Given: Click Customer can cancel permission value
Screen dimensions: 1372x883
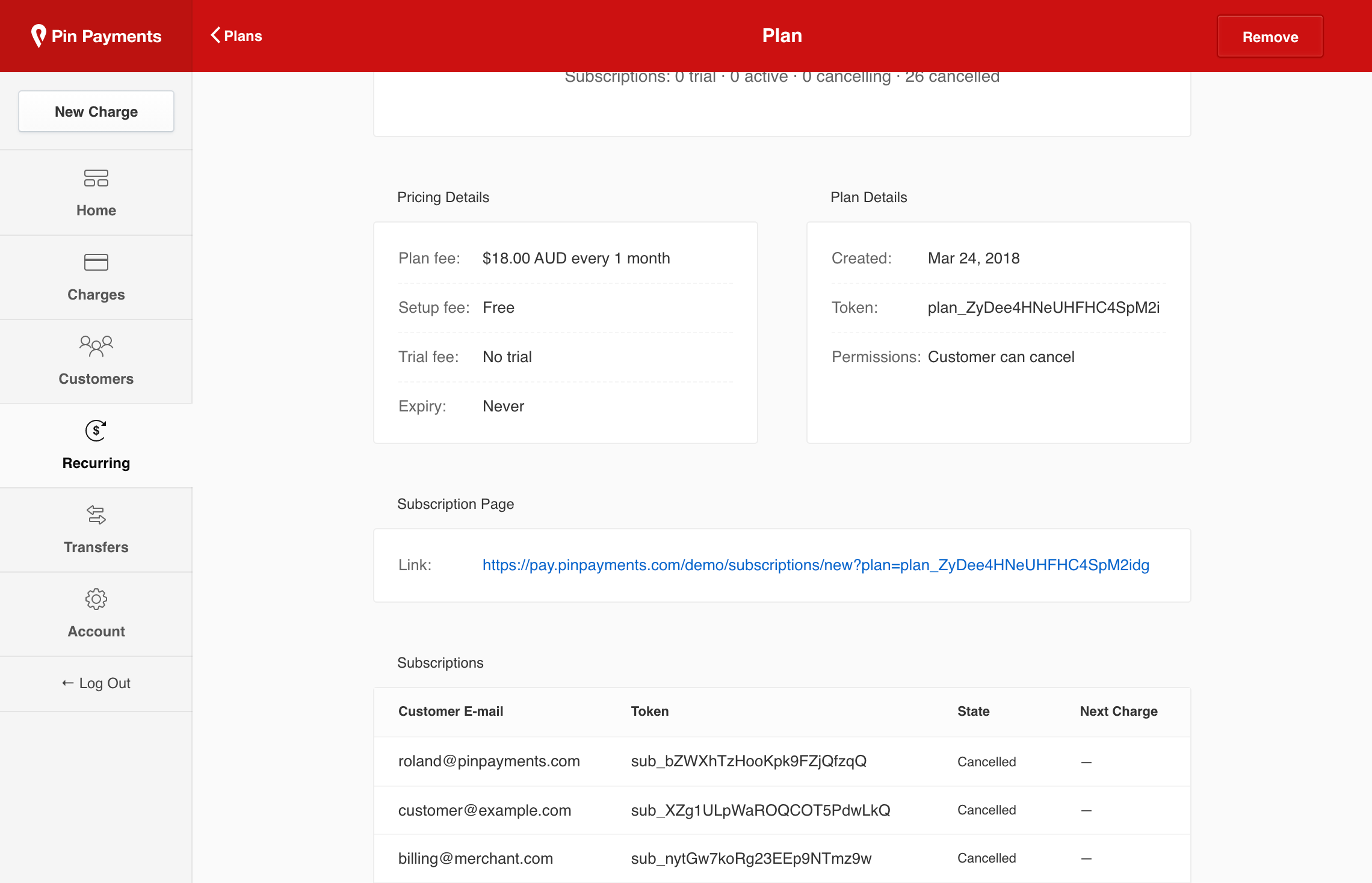Looking at the screenshot, I should (x=1001, y=357).
